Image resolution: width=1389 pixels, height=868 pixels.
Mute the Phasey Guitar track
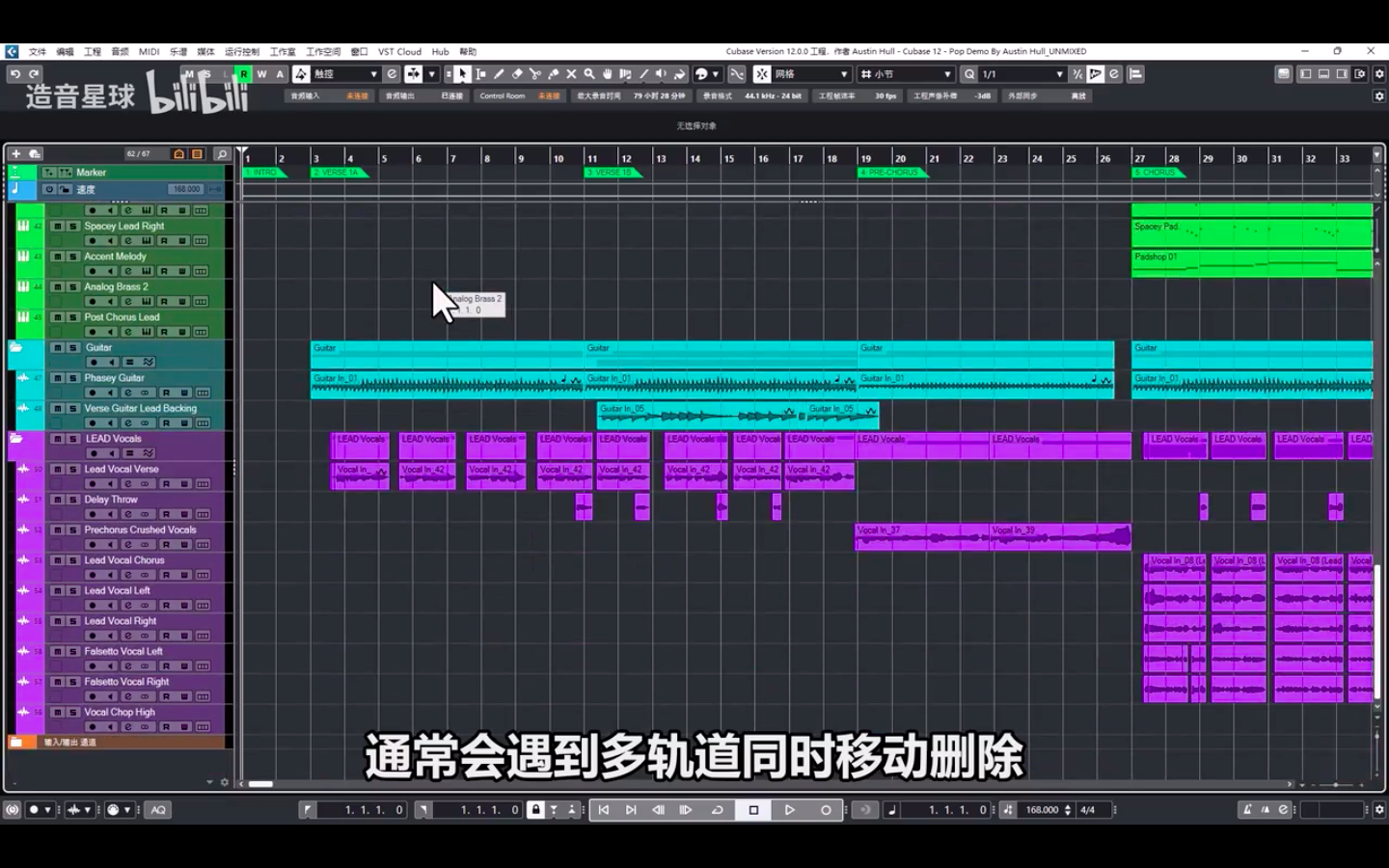pyautogui.click(x=57, y=378)
